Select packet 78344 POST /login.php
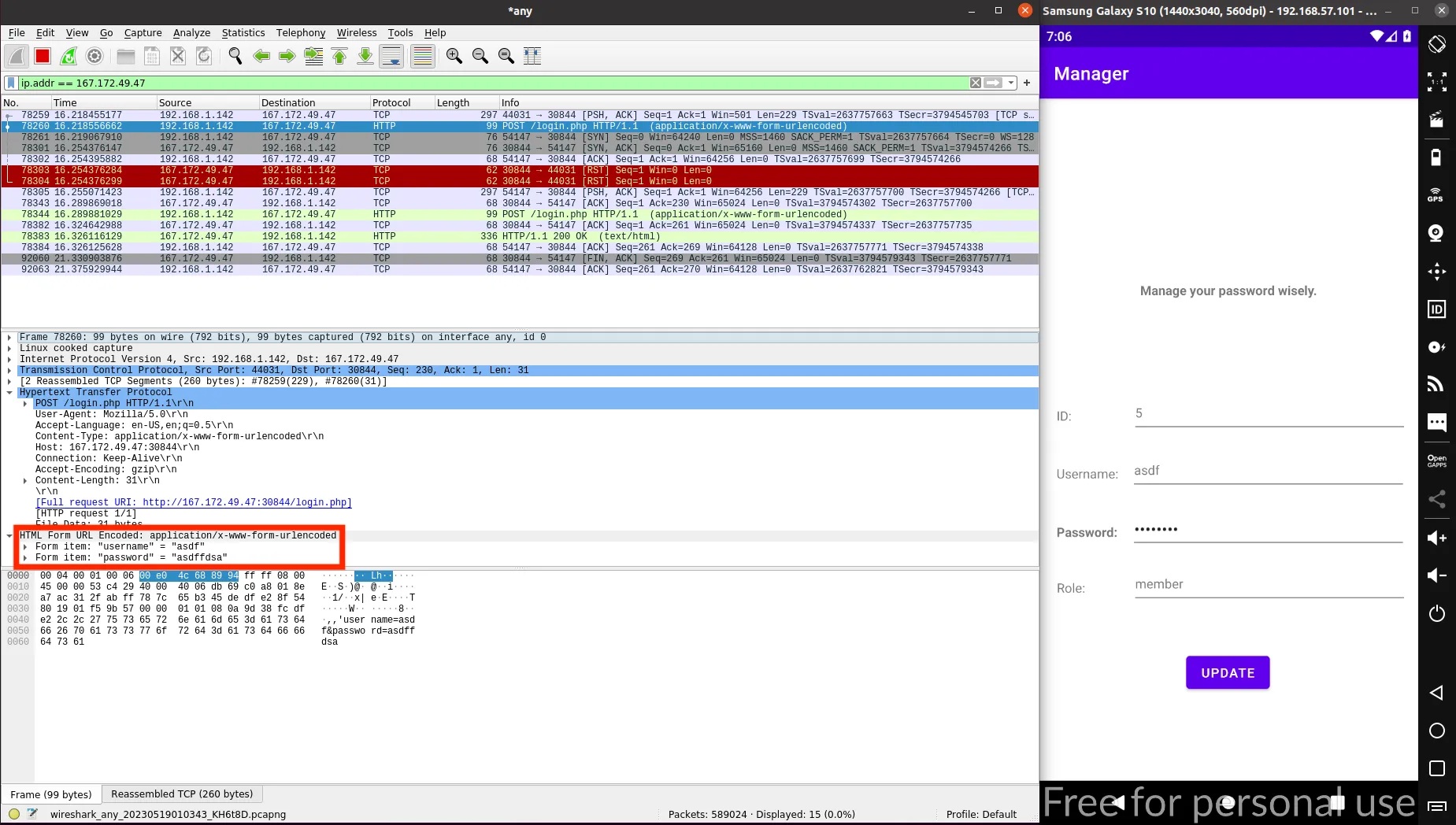The height and width of the screenshot is (825, 1456). tap(520, 214)
